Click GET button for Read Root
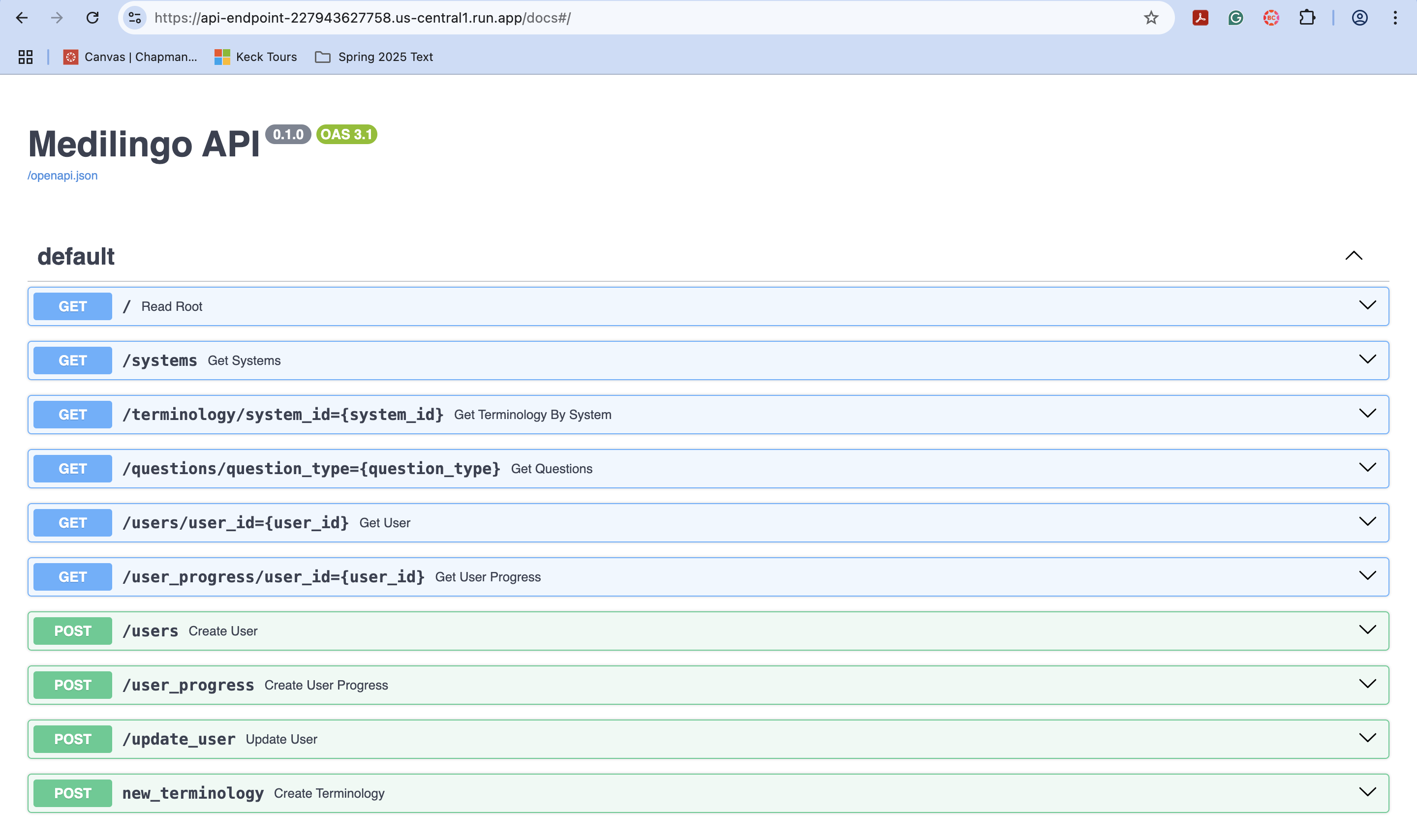The image size is (1417, 840). pos(72,306)
